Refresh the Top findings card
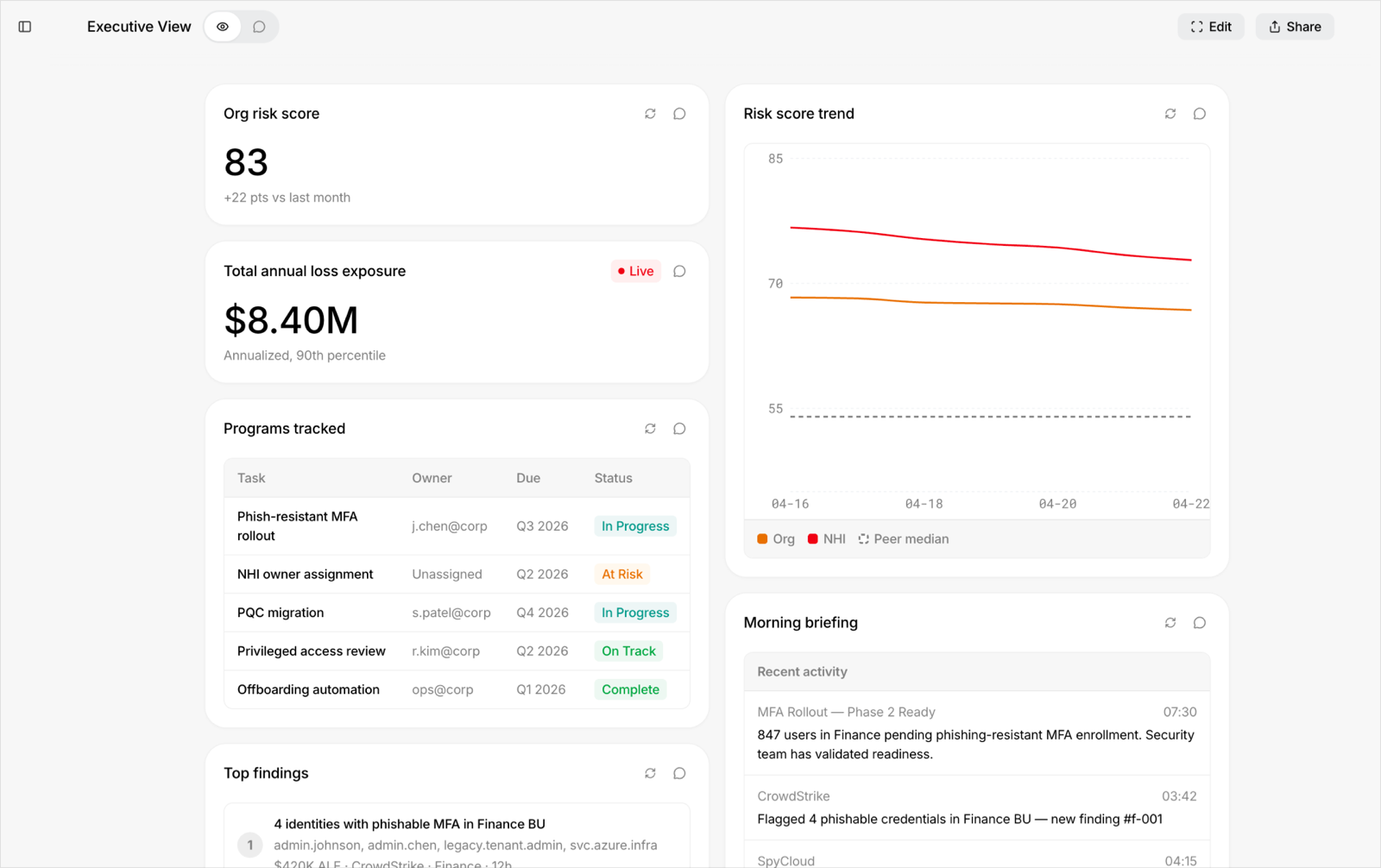Screen dimensions: 1381x868 (x=650, y=773)
